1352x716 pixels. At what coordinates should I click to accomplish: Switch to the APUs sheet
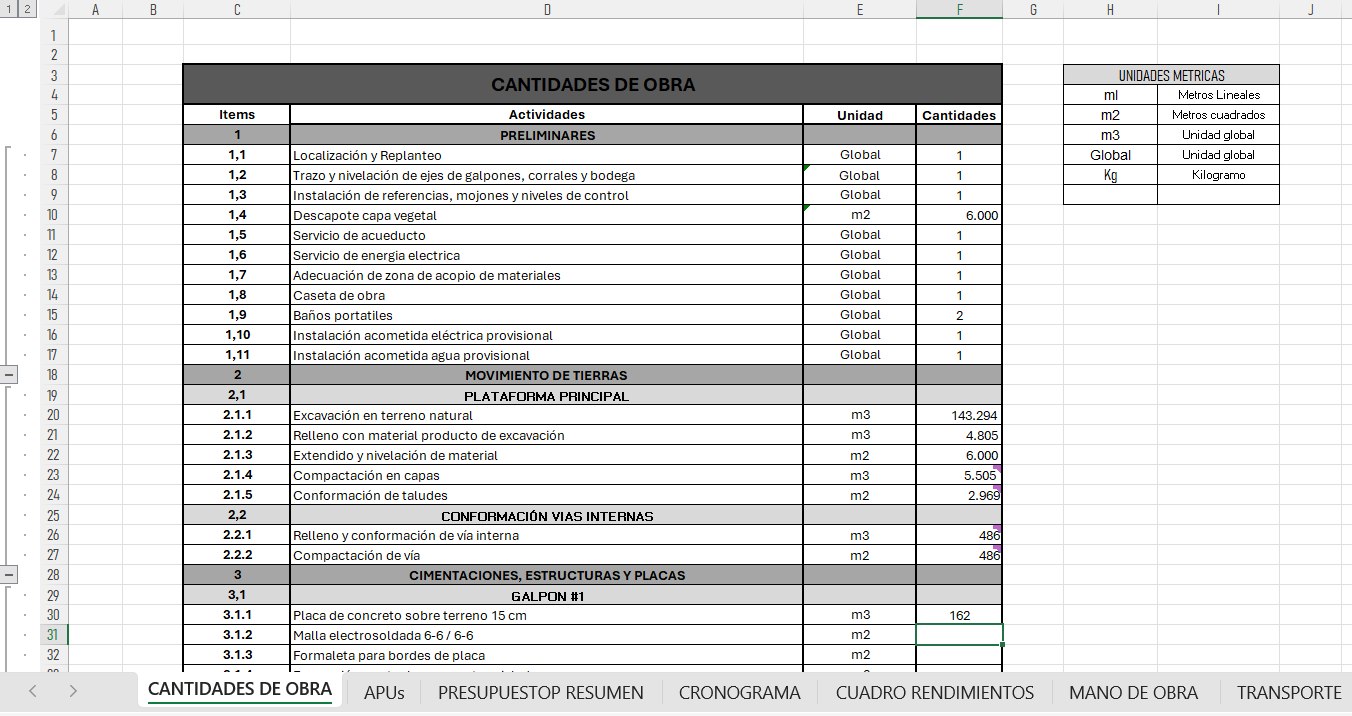tap(384, 692)
